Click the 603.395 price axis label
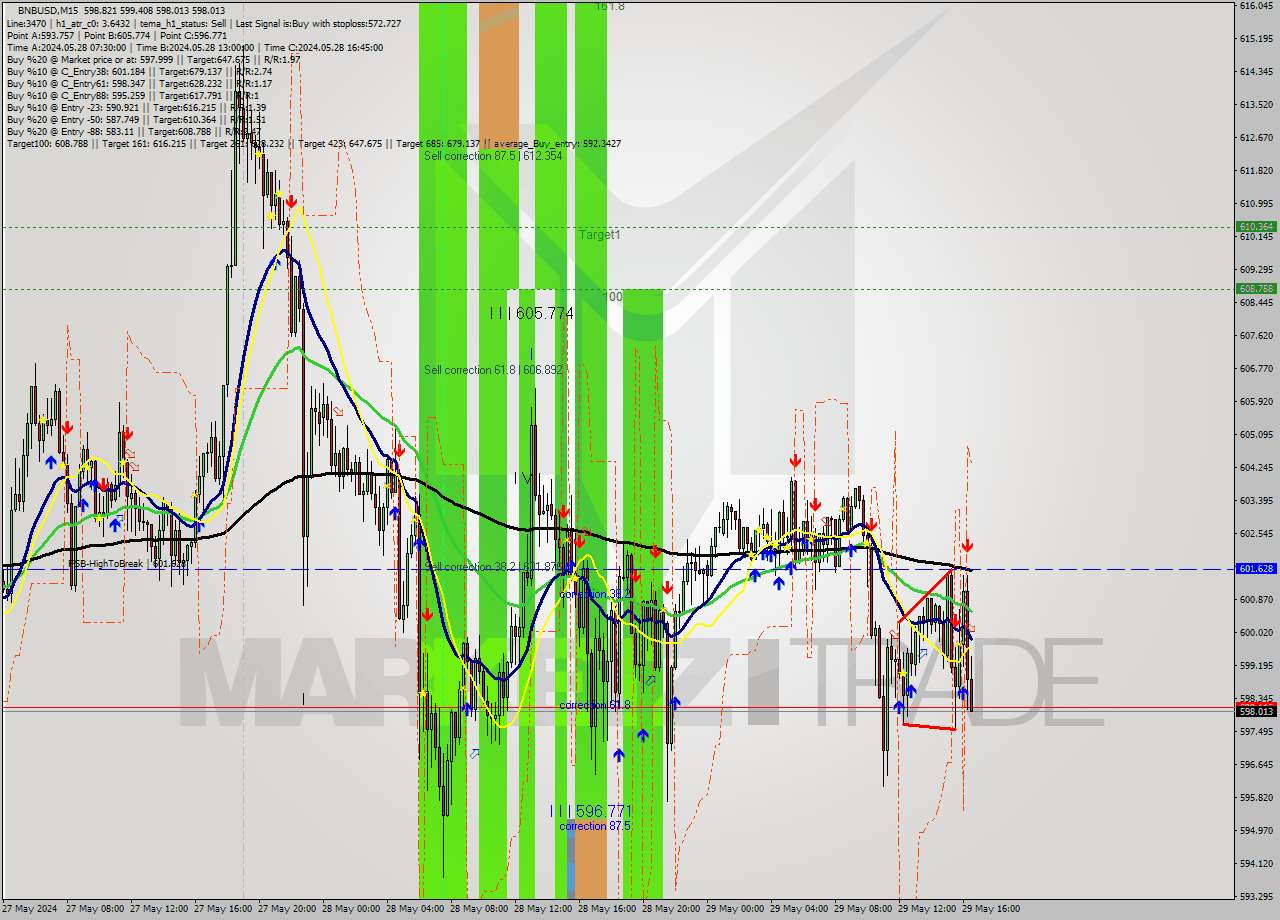Screen dimensions: 1280x920 tap(1255, 500)
